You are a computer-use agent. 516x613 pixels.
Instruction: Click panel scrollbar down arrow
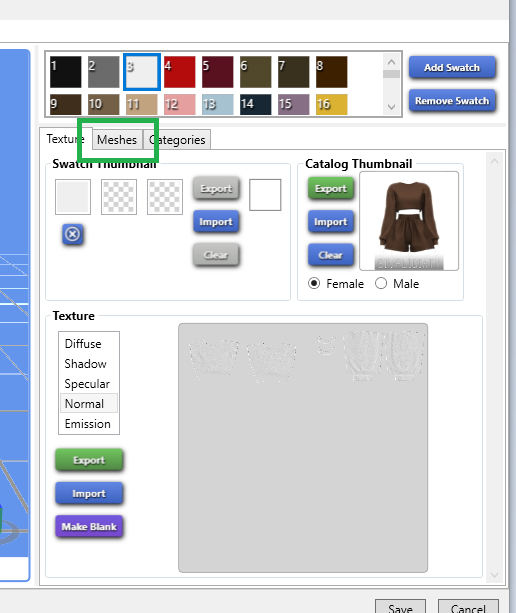point(494,575)
